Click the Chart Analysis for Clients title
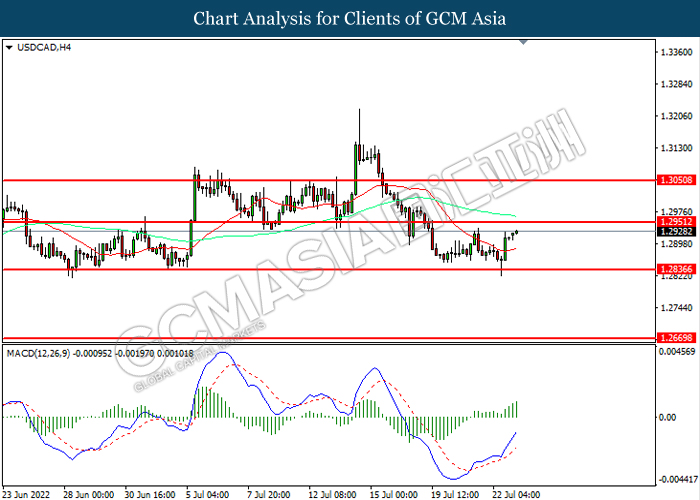Viewport: 700px width, 500px height. [350, 19]
